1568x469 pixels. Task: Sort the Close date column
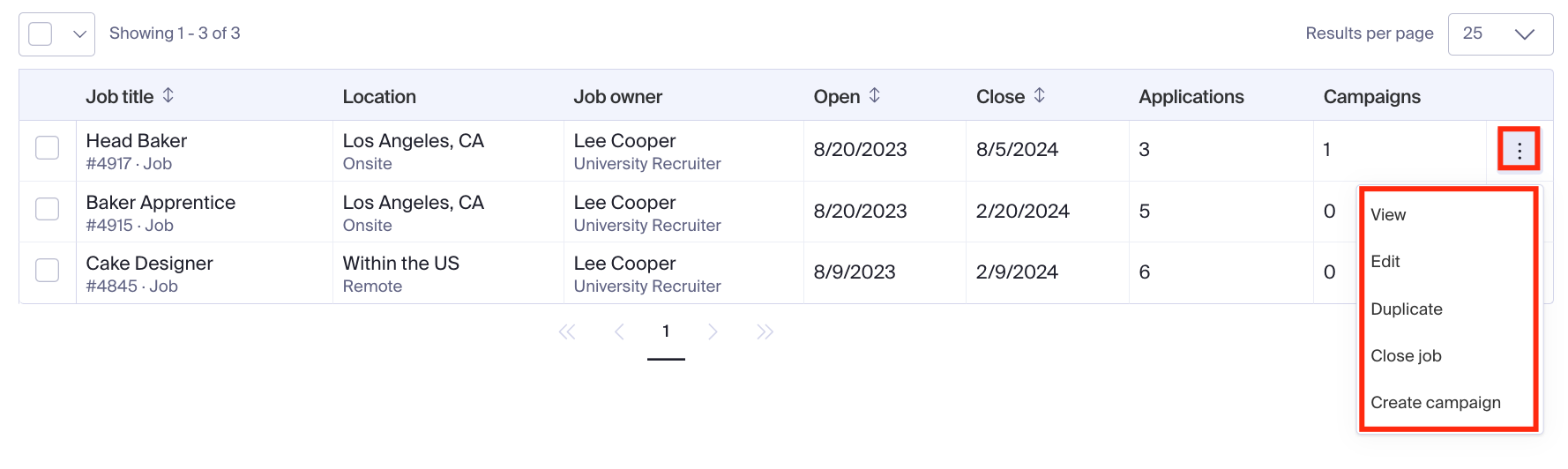(1040, 95)
